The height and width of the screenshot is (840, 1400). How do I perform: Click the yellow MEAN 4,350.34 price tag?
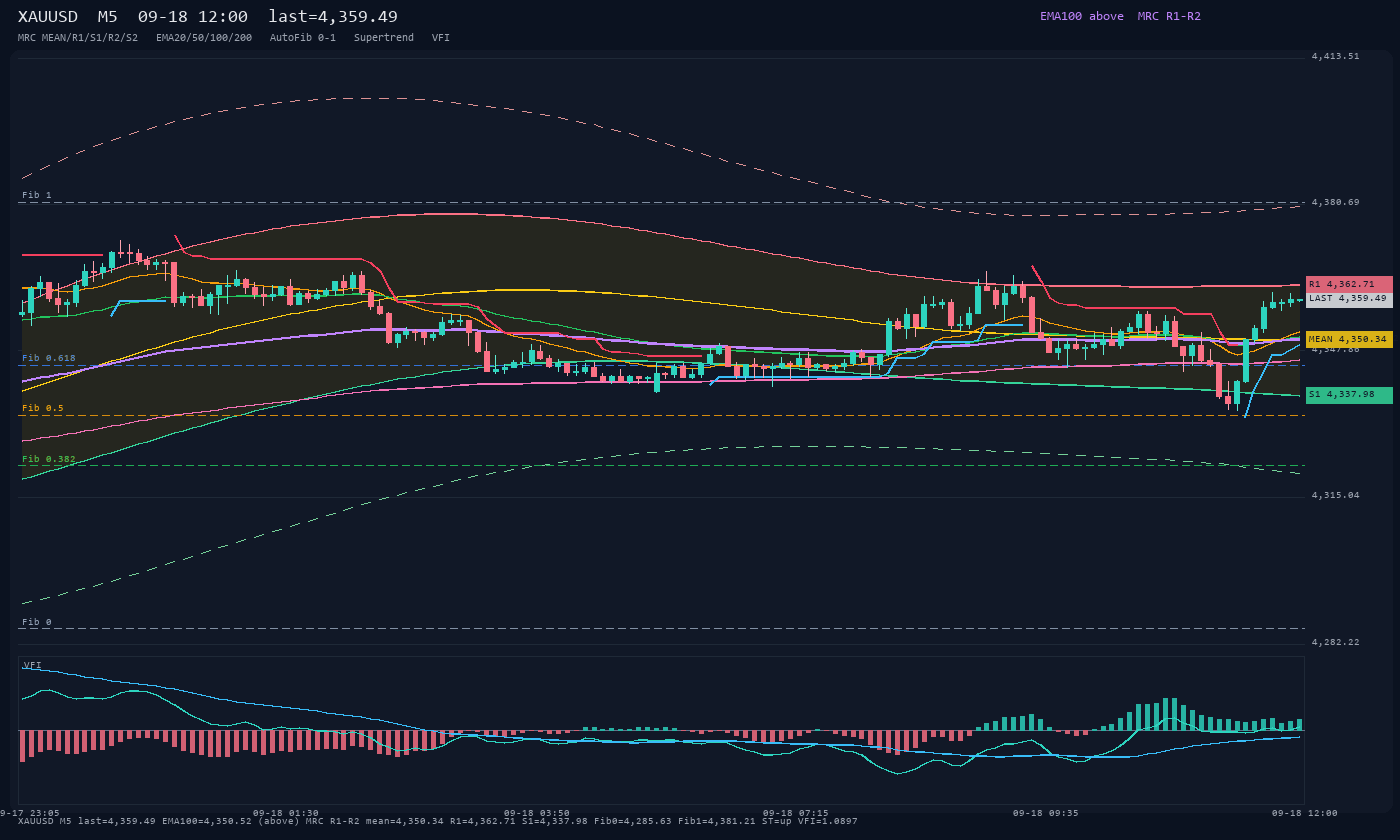coord(1349,340)
